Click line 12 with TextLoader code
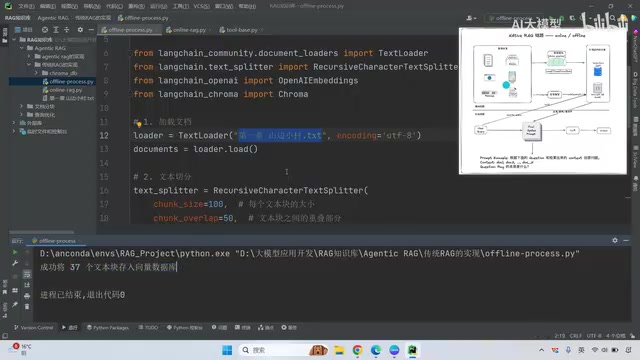 click(277, 135)
